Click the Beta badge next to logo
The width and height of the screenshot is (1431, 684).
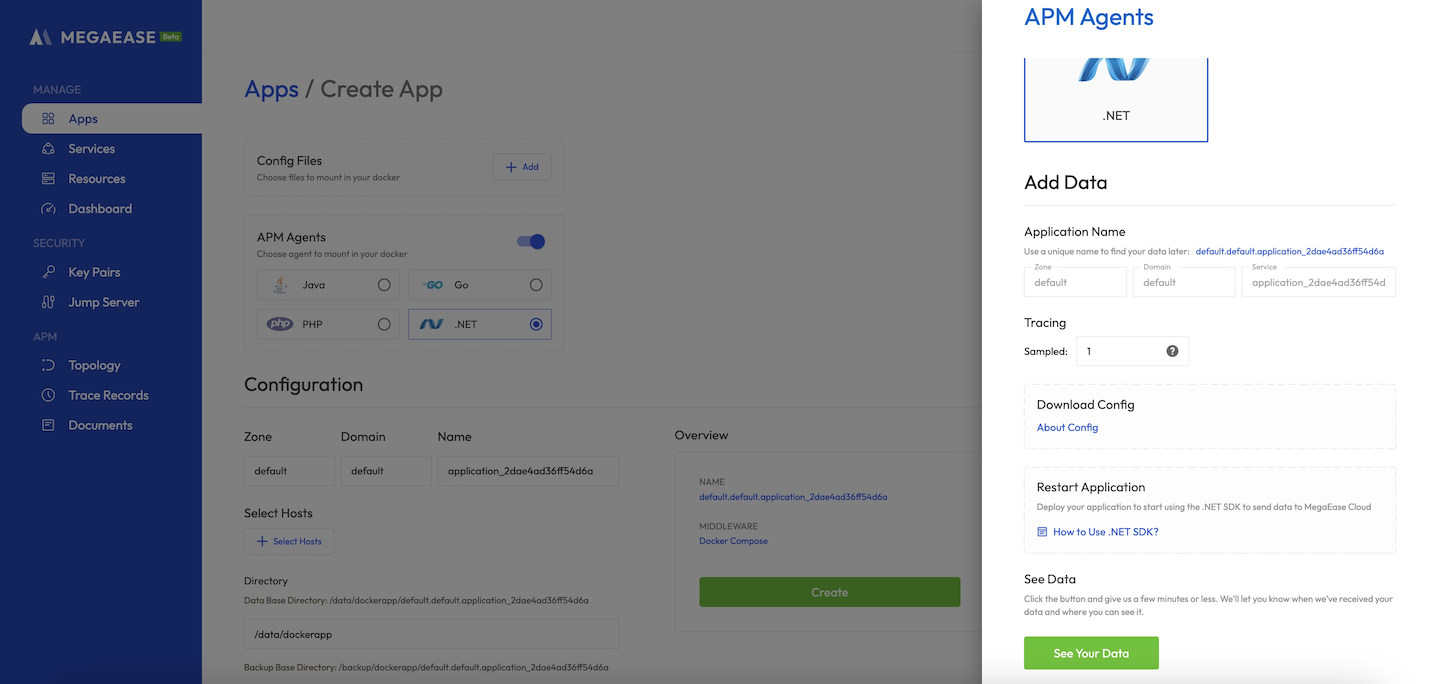tap(171, 37)
